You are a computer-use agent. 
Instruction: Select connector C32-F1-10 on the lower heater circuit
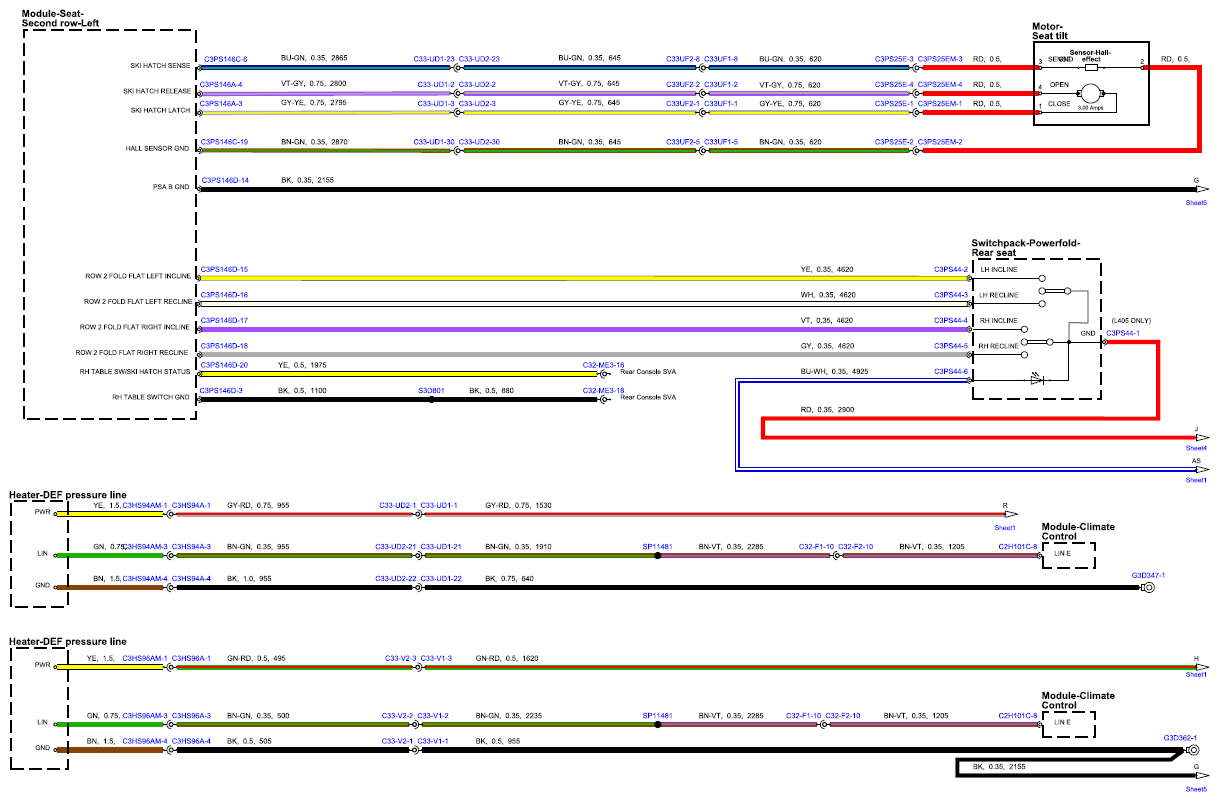804,715
